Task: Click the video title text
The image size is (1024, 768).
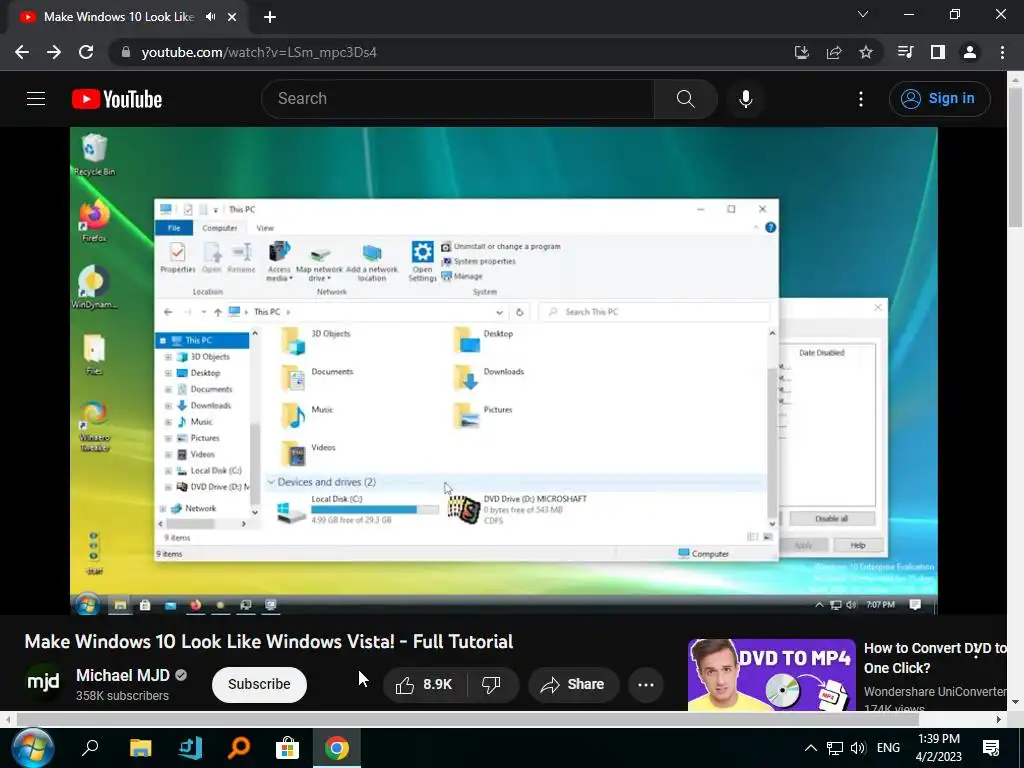Action: [269, 641]
